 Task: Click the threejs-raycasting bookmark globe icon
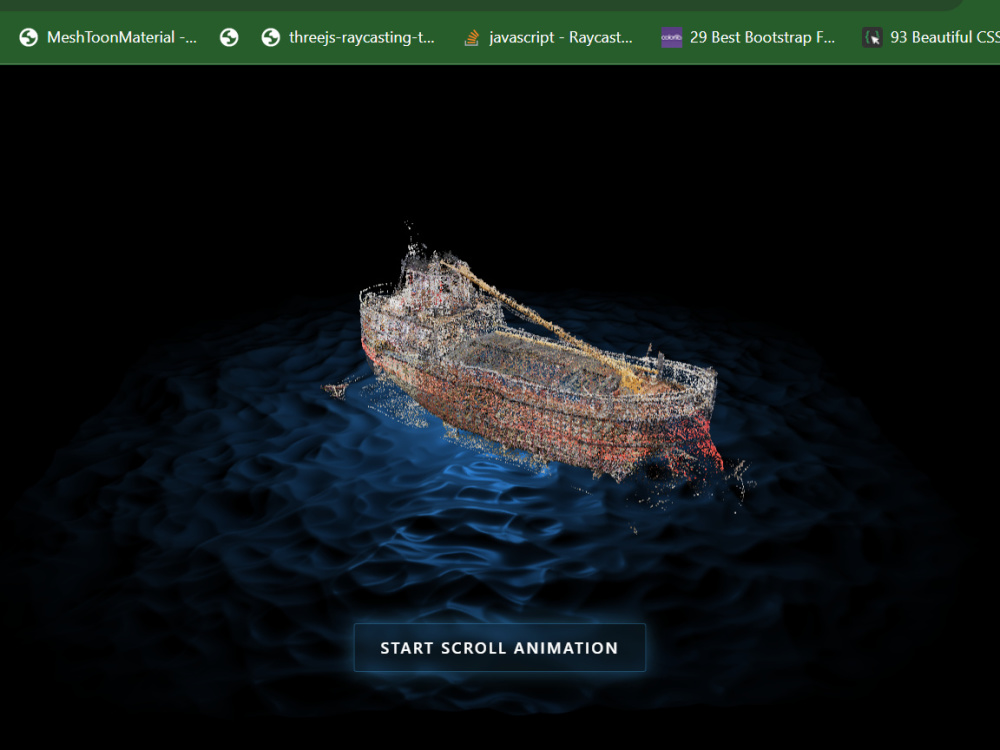[x=270, y=38]
